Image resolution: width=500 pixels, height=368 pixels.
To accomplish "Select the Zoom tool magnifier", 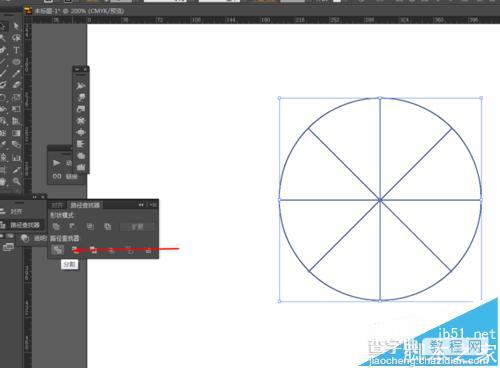I will pyautogui.click(x=16, y=181).
